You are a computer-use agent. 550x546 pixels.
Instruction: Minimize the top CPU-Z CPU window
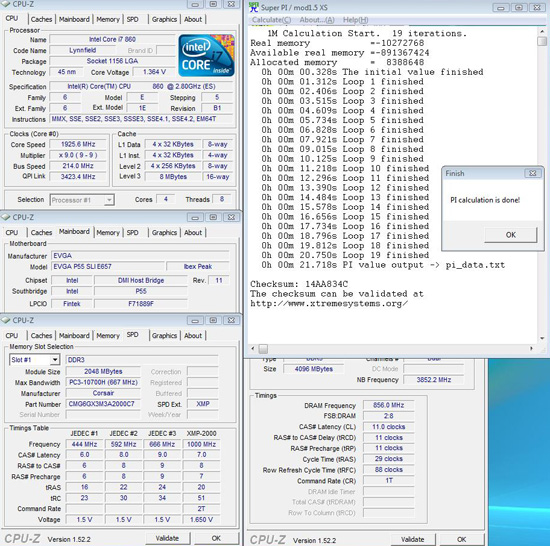[x=195, y=4]
